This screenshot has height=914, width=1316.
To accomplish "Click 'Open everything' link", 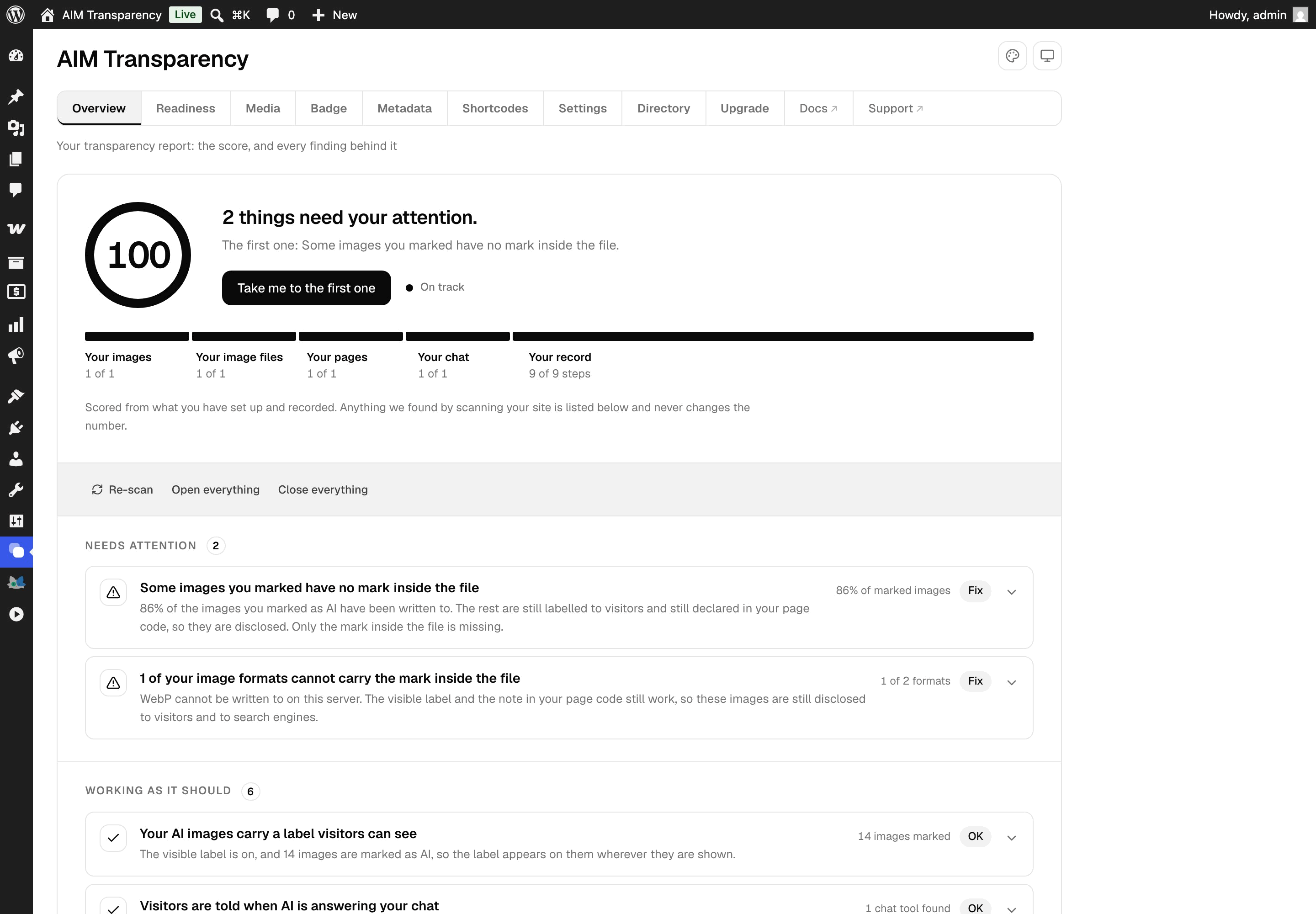I will click(215, 489).
